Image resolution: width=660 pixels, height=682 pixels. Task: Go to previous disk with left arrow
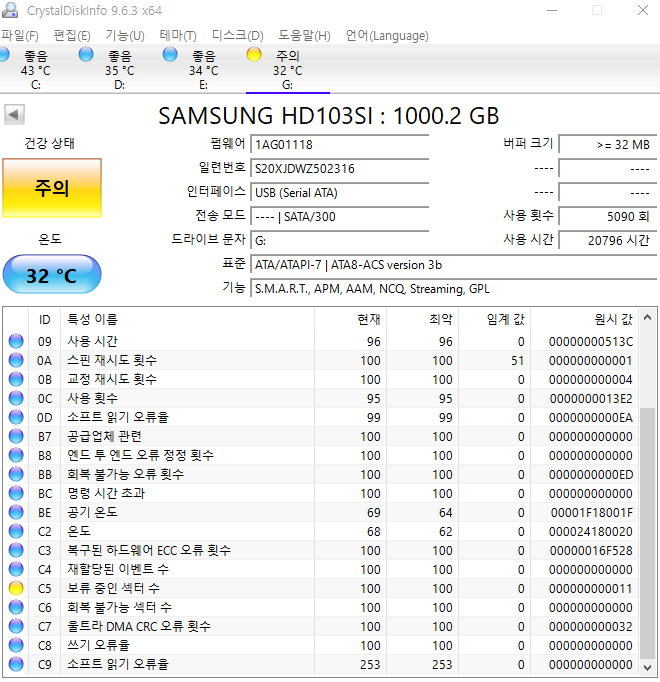click(14, 115)
